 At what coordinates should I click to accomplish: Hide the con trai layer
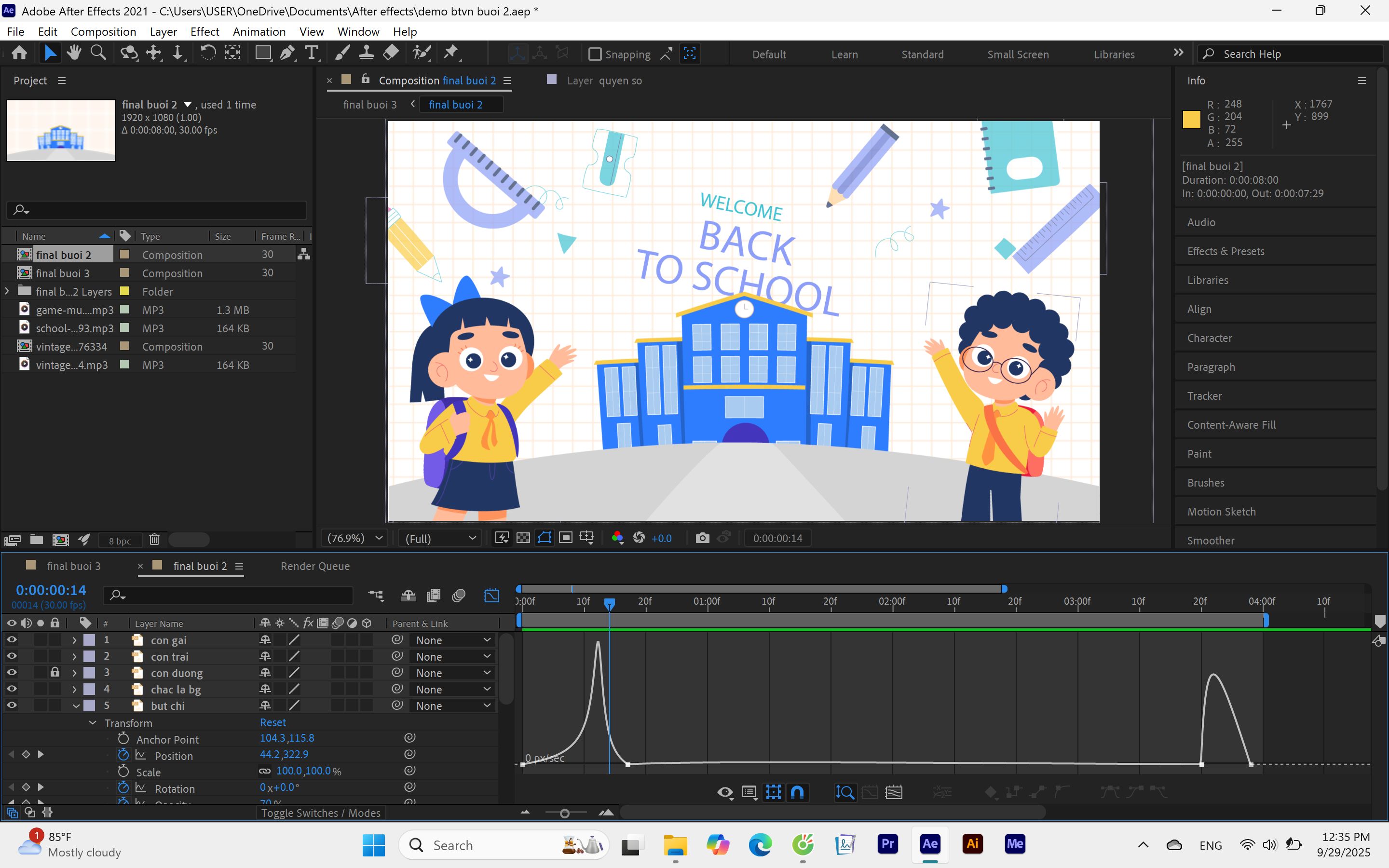[x=12, y=656]
